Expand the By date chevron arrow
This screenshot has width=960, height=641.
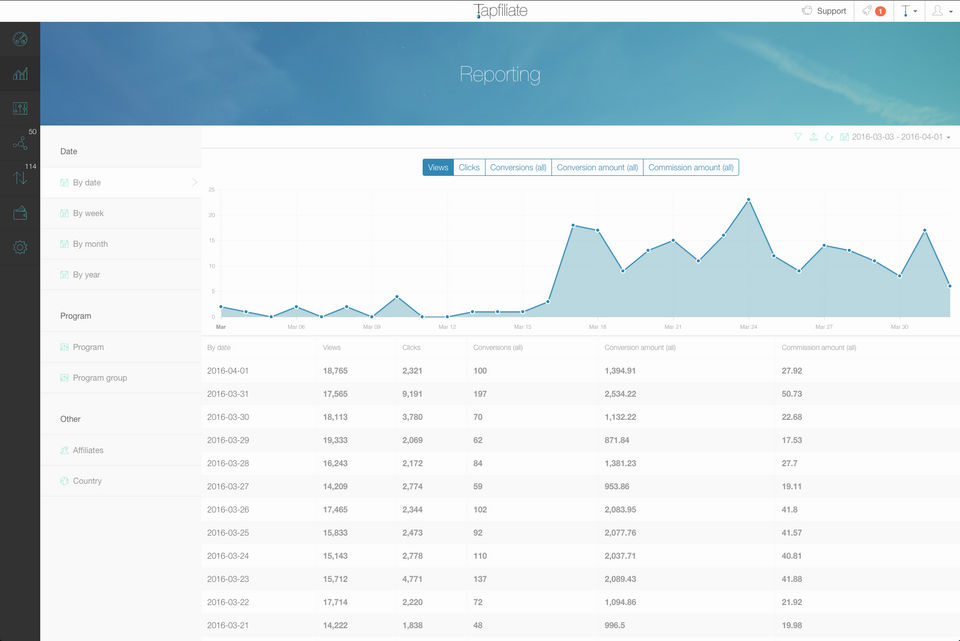pyautogui.click(x=195, y=182)
